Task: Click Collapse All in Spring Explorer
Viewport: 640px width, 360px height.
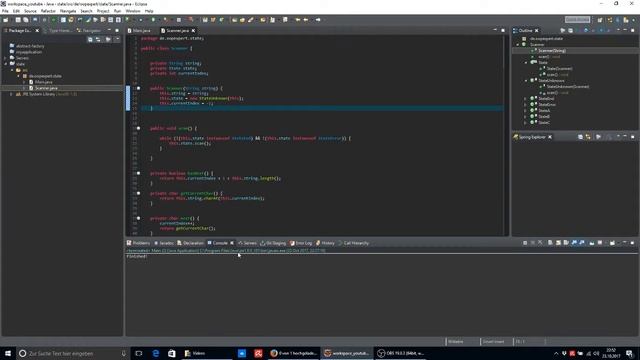Action: 580,137
